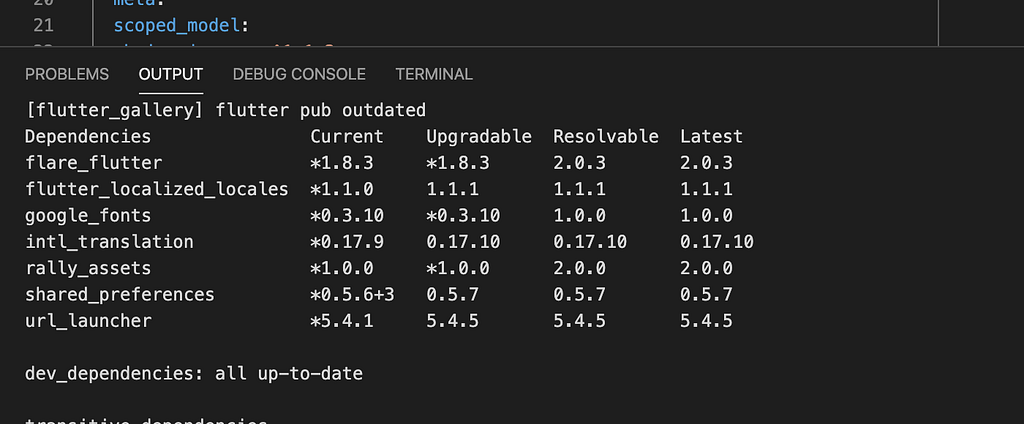Click the url_launcher package name
The height and width of the screenshot is (424, 1024).
[x=88, y=321]
